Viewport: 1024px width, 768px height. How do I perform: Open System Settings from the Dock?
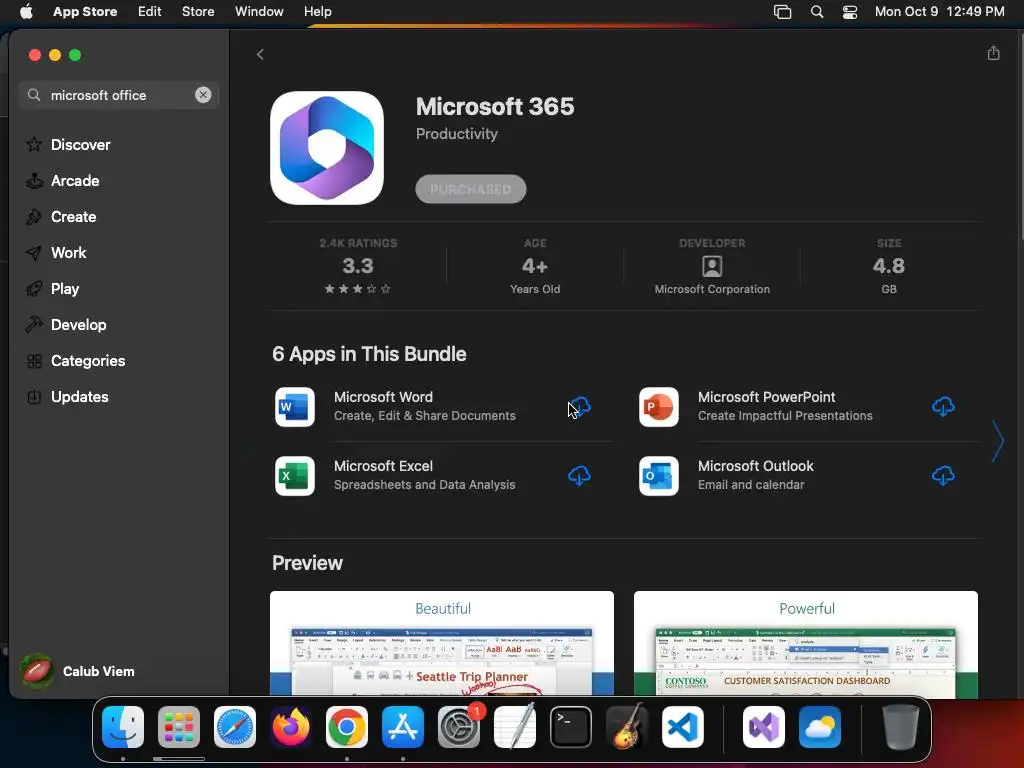(458, 727)
